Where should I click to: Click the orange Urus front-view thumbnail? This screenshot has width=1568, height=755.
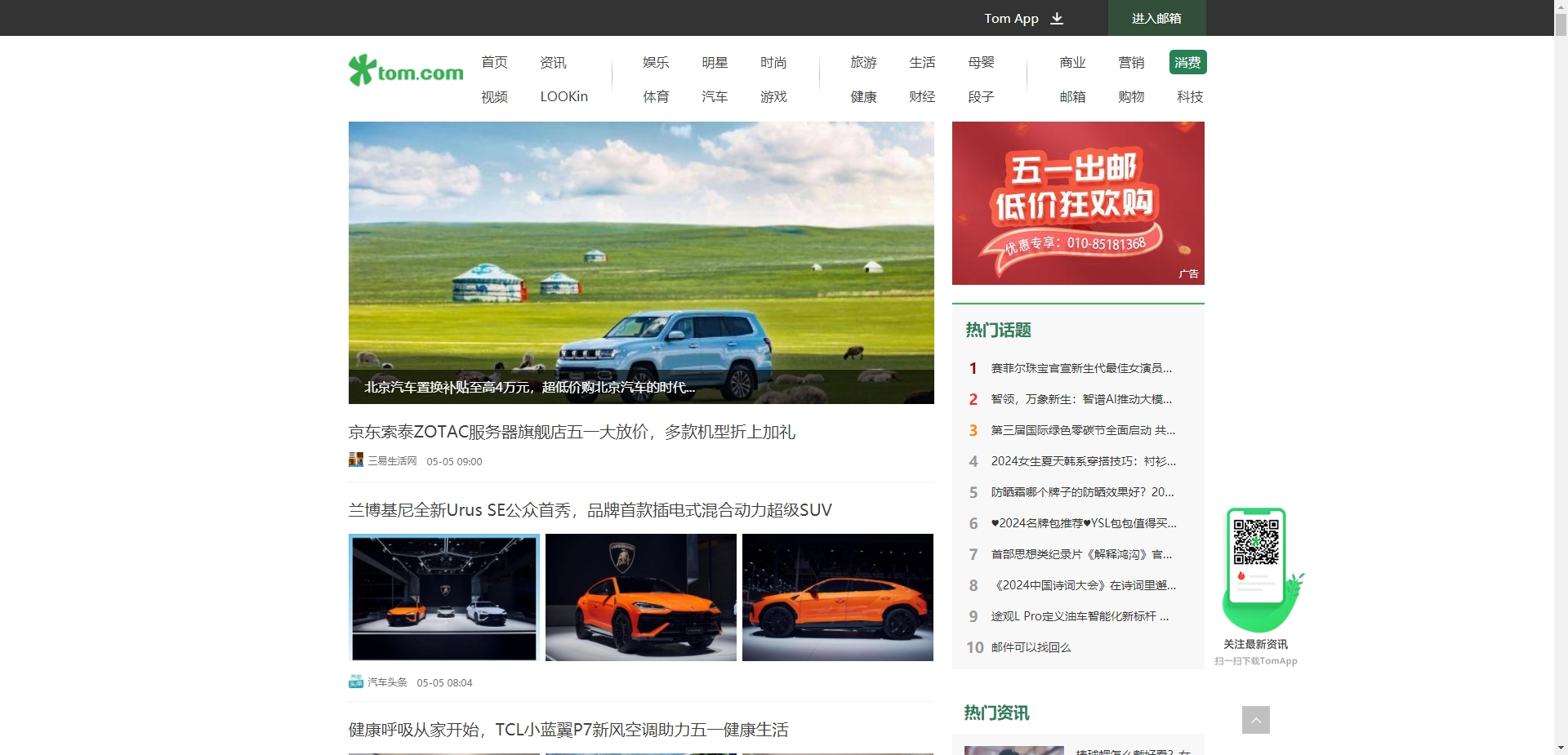pyautogui.click(x=641, y=597)
